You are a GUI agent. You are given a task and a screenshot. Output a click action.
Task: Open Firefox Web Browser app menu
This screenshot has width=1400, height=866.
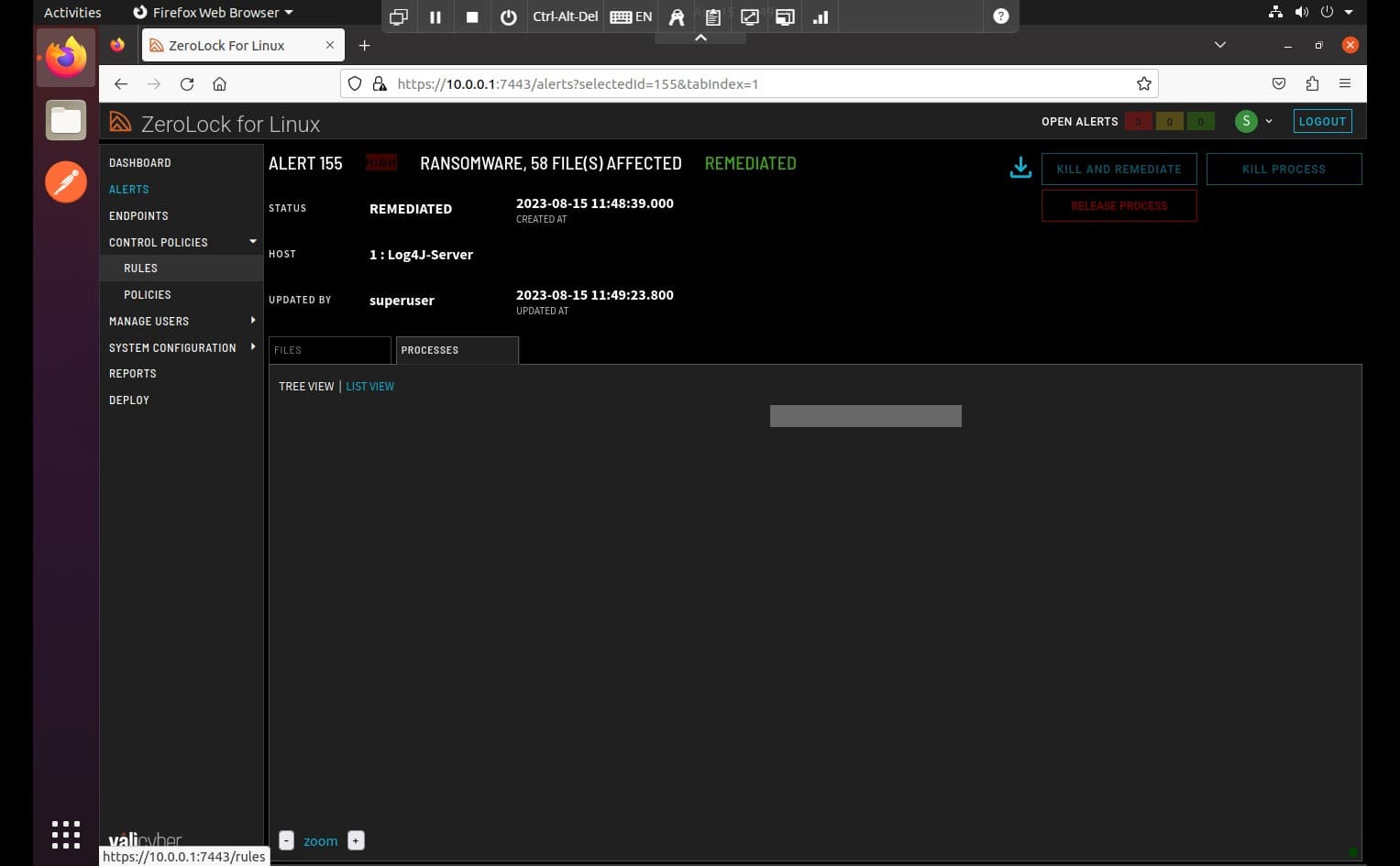[x=213, y=12]
